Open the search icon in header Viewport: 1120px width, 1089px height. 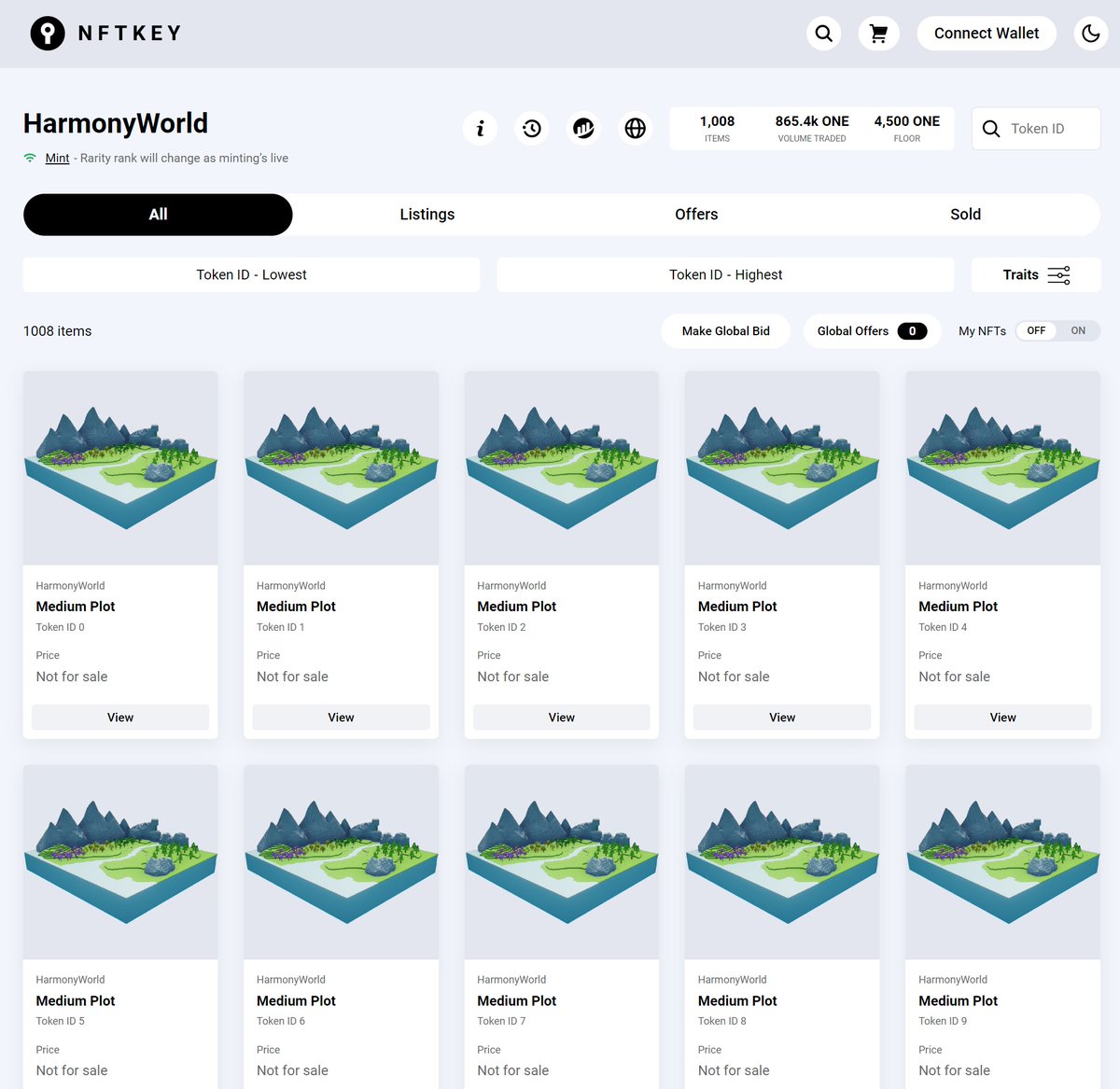pyautogui.click(x=823, y=34)
